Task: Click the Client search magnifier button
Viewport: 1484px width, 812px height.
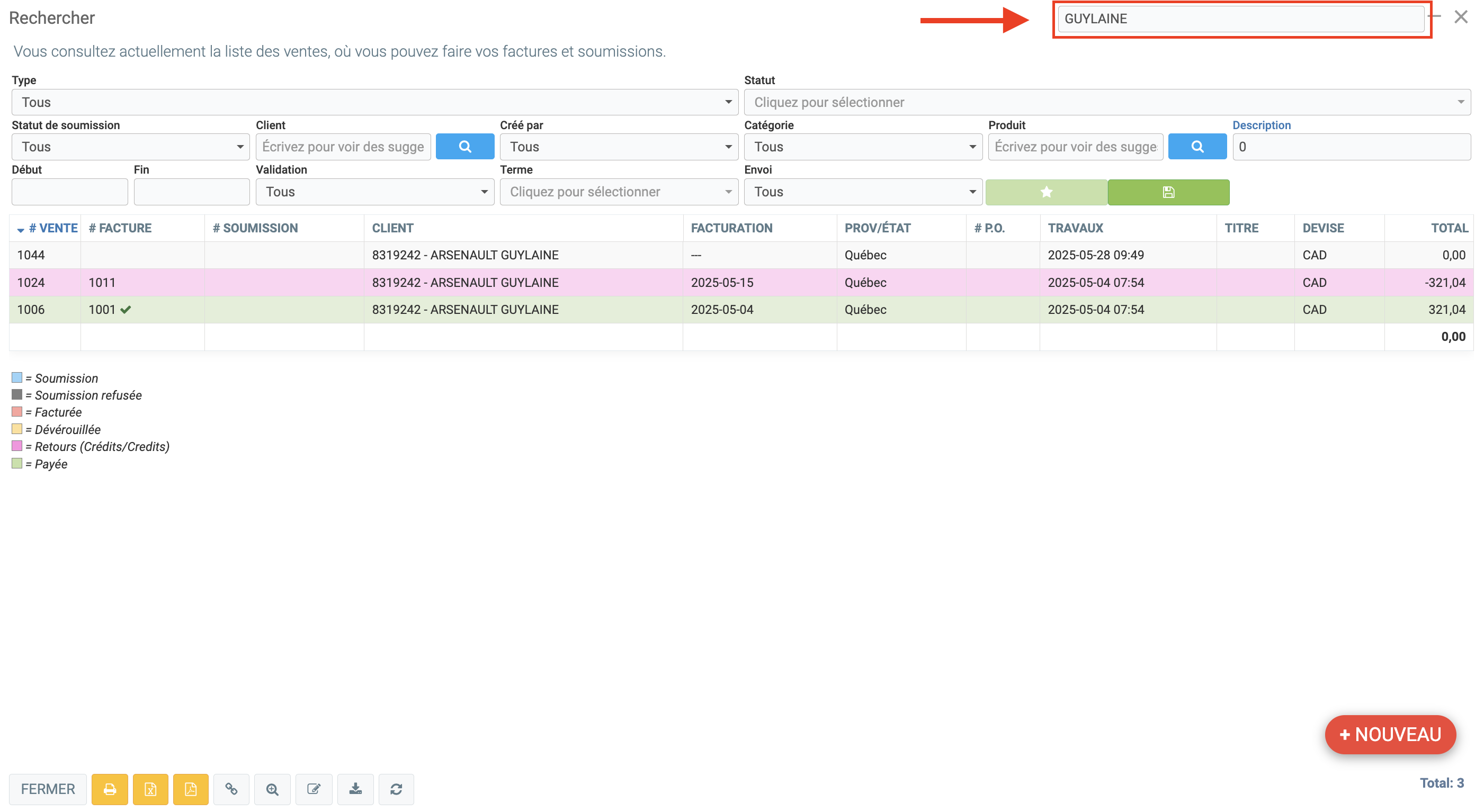Action: click(x=465, y=147)
